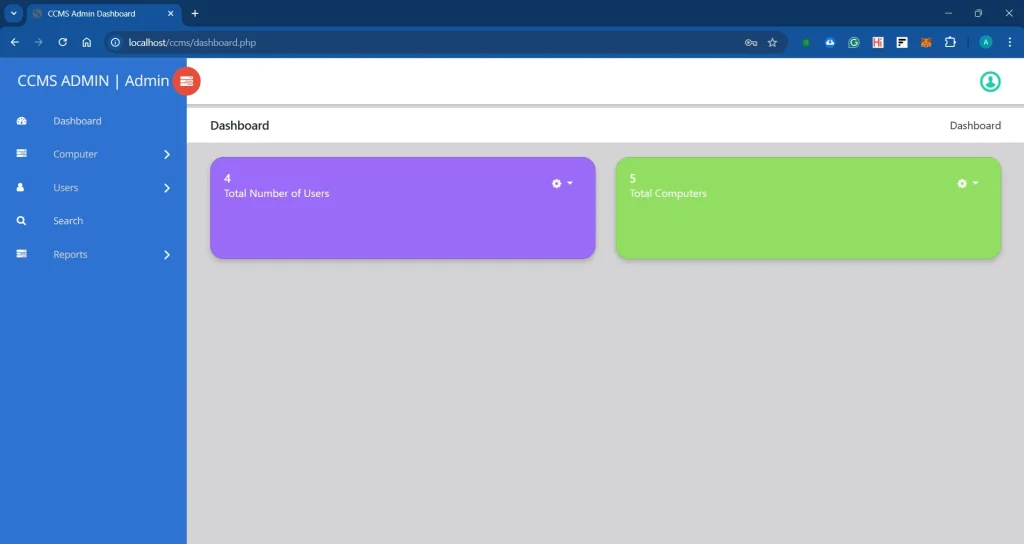Open the Computer sidebar menu item

click(93, 154)
